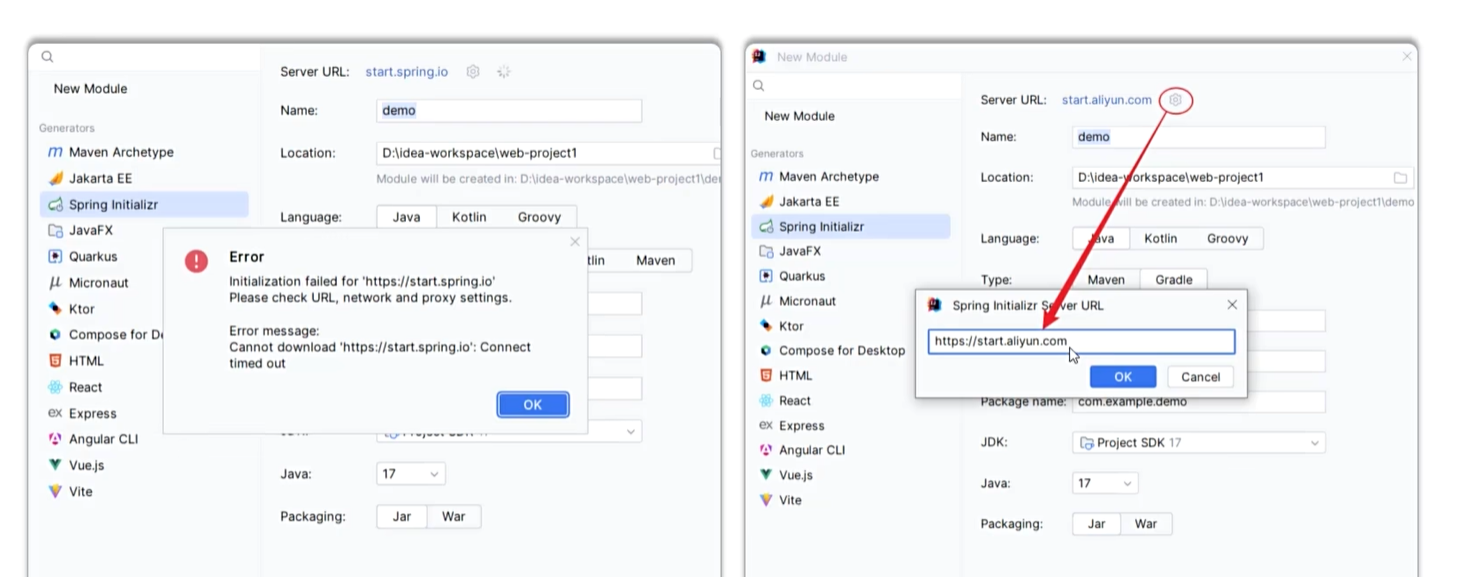This screenshot has height=577, width=1463.
Task: Choose Gradle type in the start.aliyun.com window
Action: [1173, 280]
